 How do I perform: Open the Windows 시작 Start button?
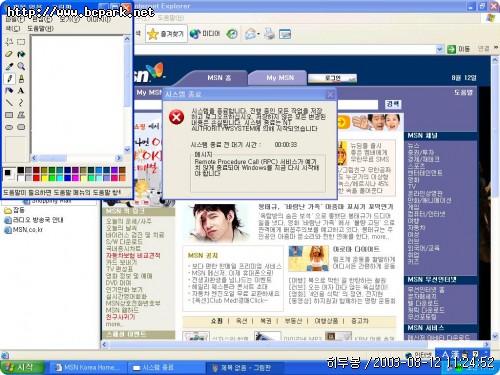[x=22, y=367]
